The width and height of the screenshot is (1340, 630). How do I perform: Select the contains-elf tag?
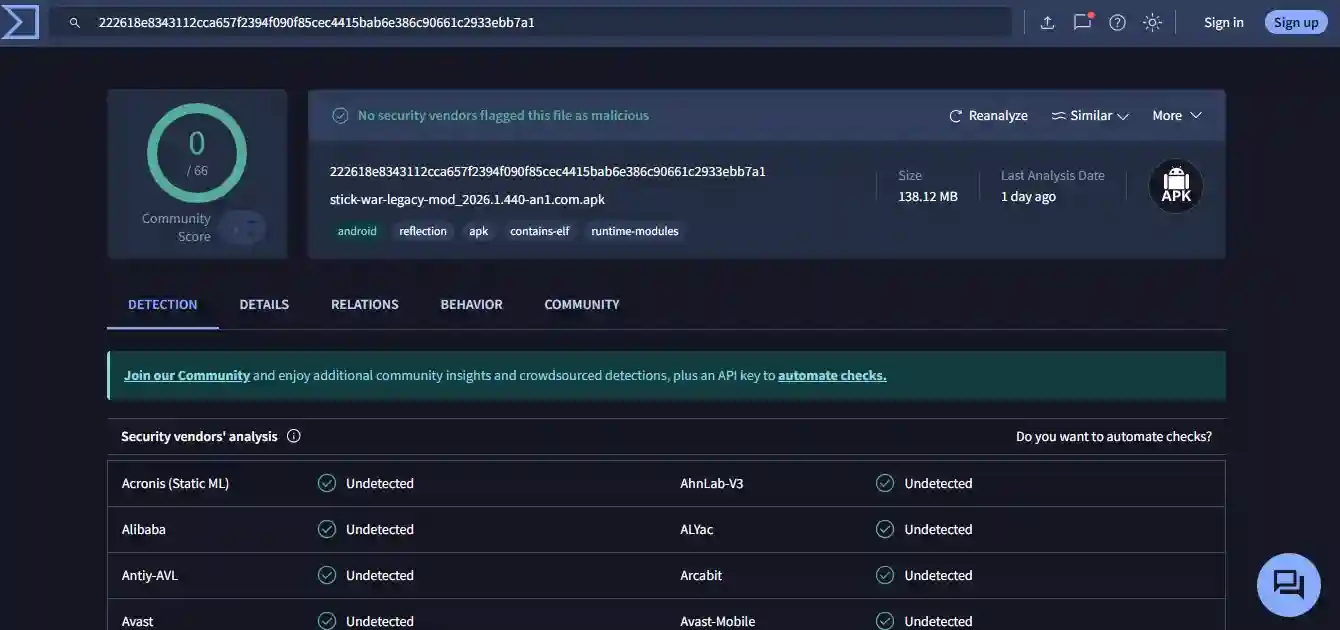540,231
